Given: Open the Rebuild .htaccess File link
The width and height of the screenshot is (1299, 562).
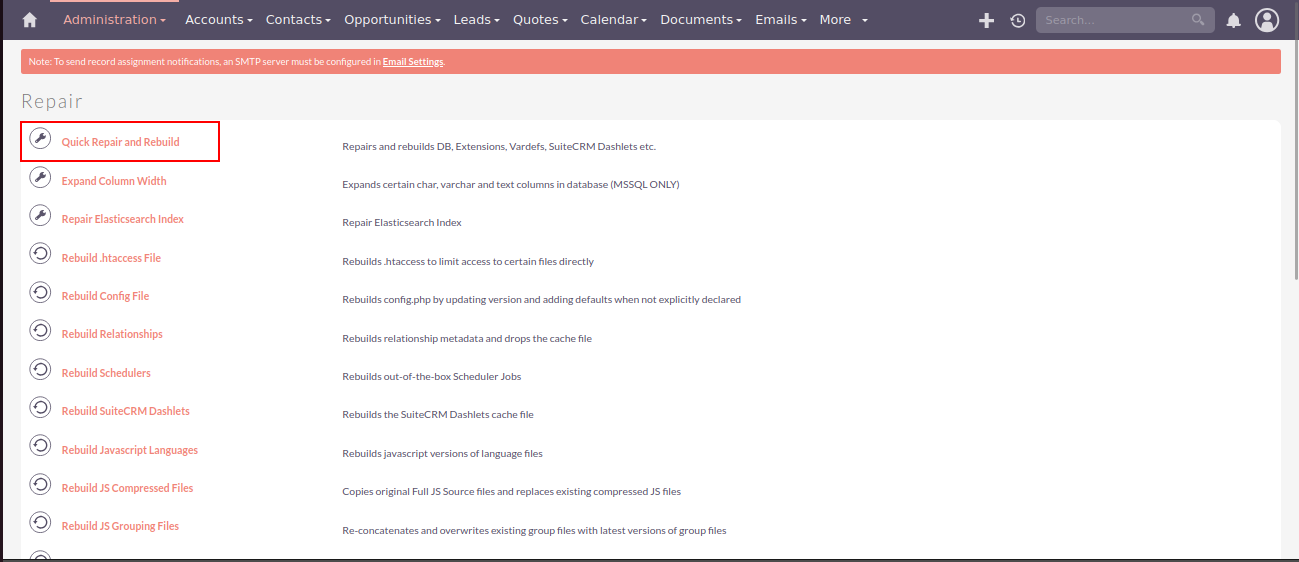Looking at the screenshot, I should 111,258.
